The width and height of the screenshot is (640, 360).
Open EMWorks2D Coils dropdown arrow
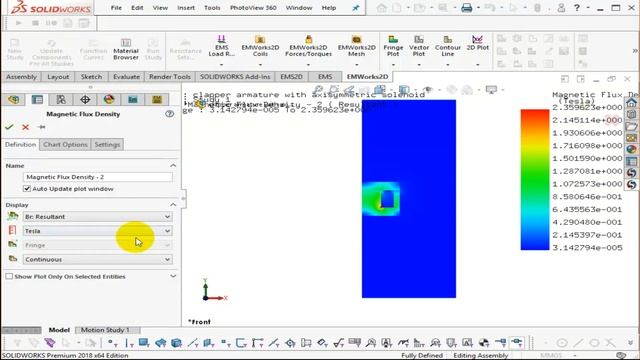260,65
